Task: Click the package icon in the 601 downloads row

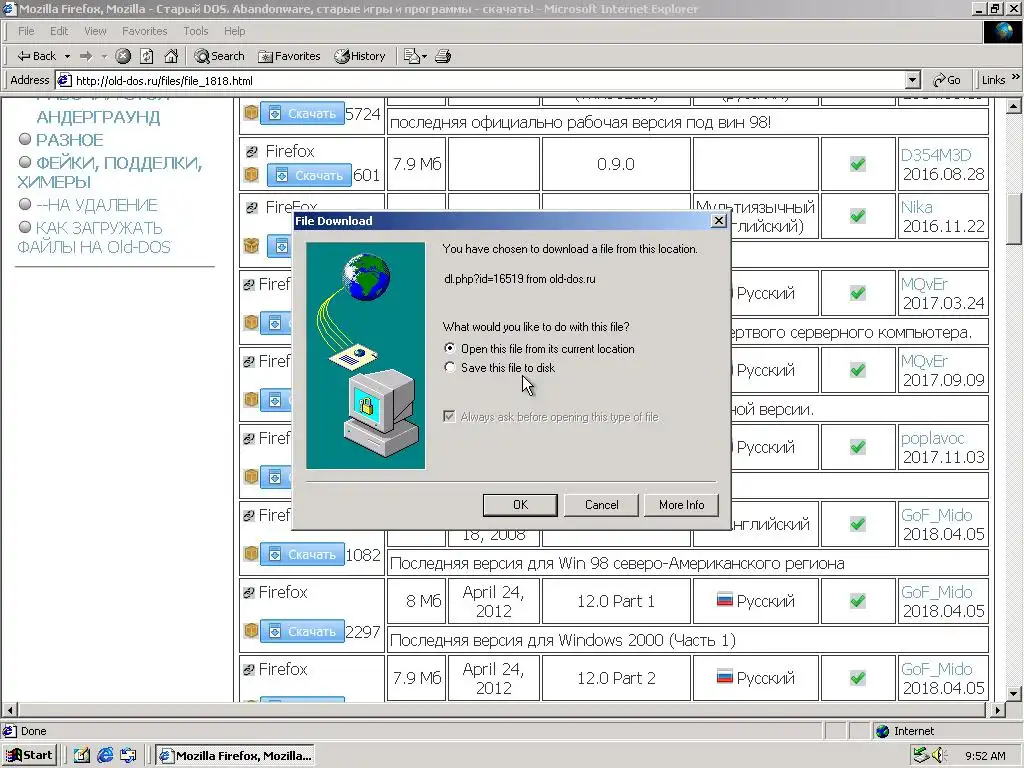Action: pos(251,175)
